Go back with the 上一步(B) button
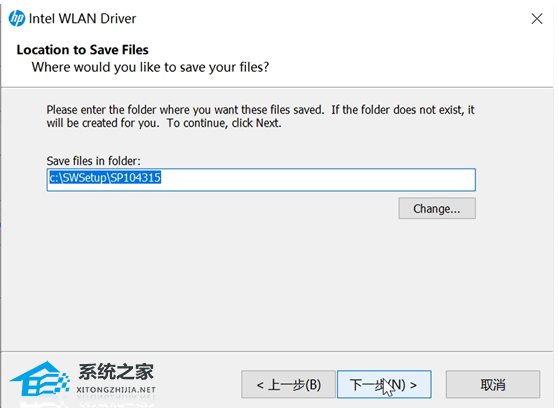The image size is (558, 408). click(x=288, y=385)
